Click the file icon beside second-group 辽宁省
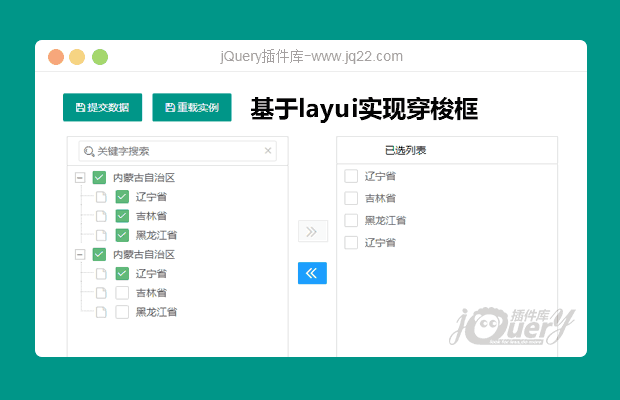Screen dimensions: 620x400 101,273
